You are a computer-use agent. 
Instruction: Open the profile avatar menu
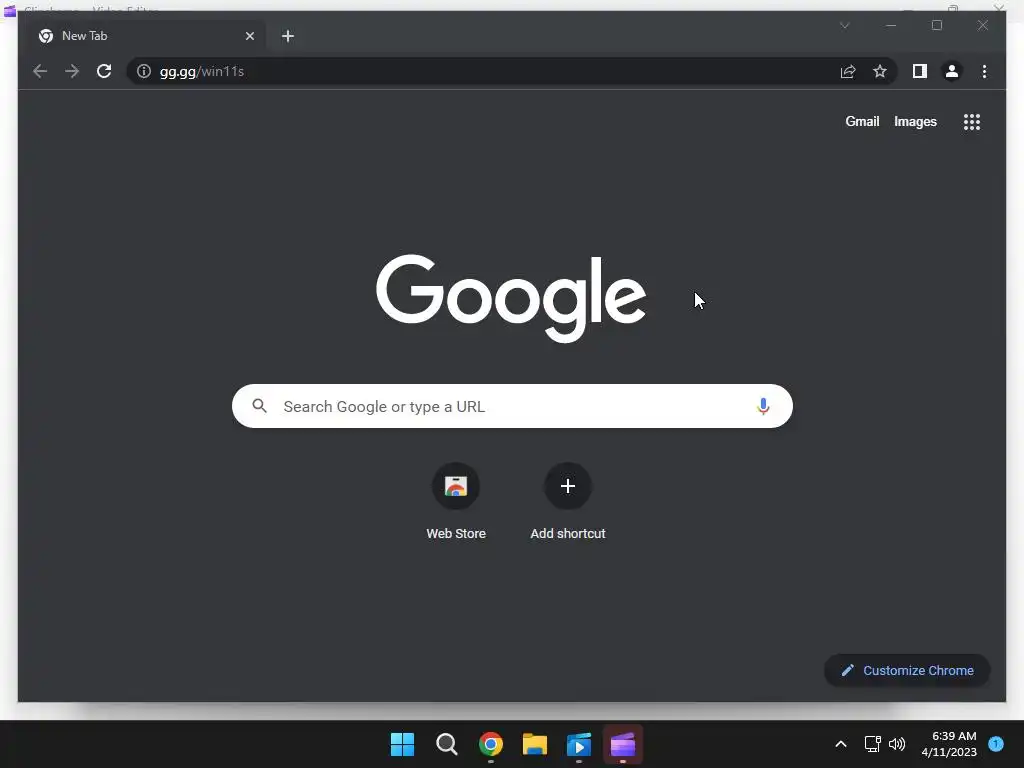click(952, 71)
